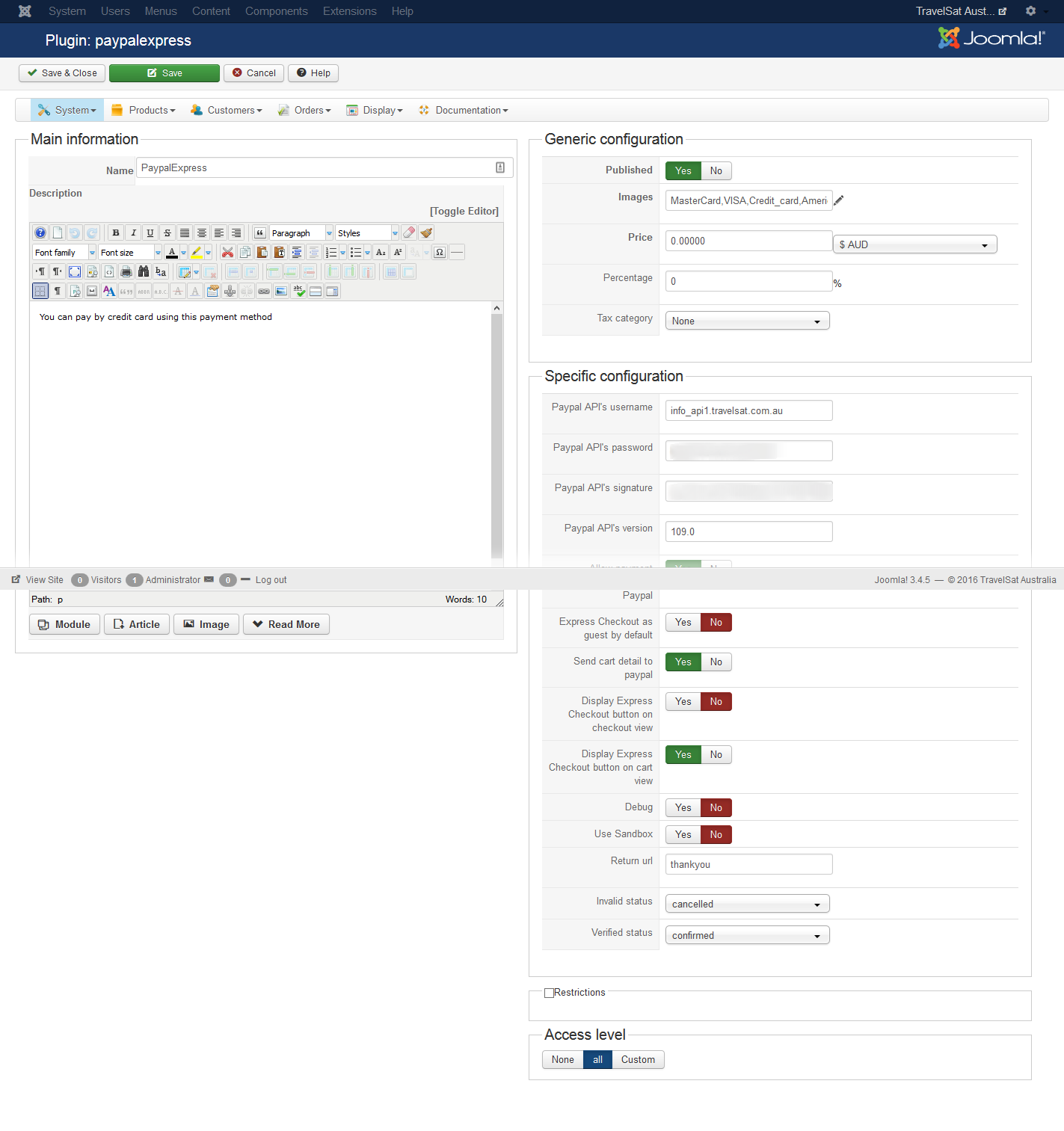Viewport: 1064px width, 1131px height.
Task: Toggle underline formatting in the editor
Action: click(x=150, y=233)
